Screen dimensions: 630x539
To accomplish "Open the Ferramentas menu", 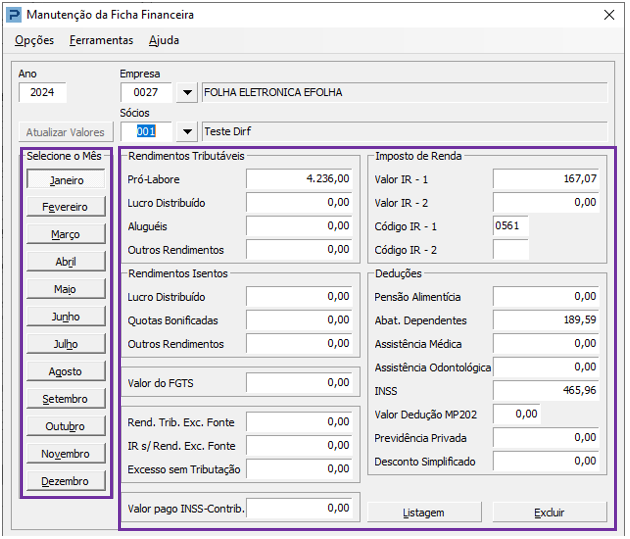I will point(101,41).
